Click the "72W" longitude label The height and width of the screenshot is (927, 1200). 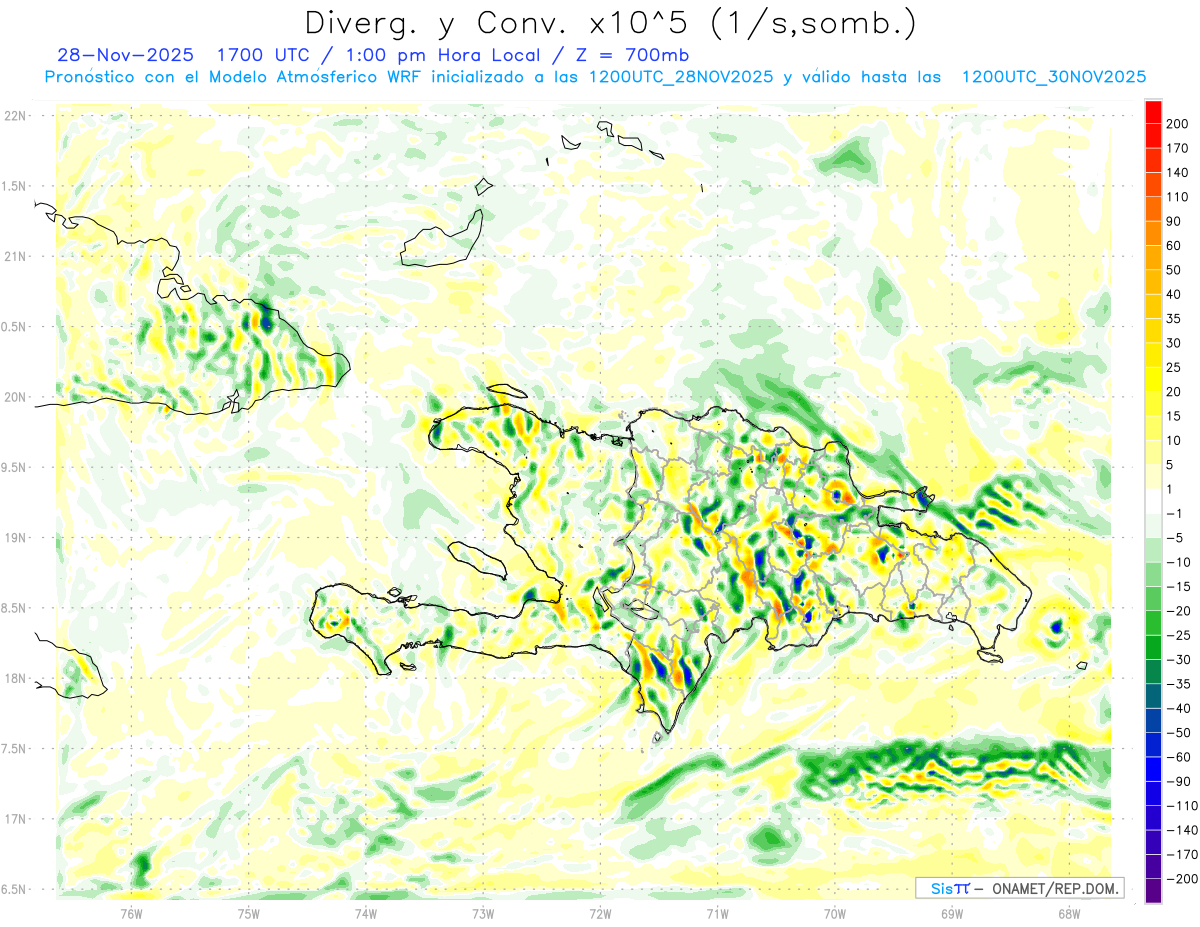pos(600,913)
